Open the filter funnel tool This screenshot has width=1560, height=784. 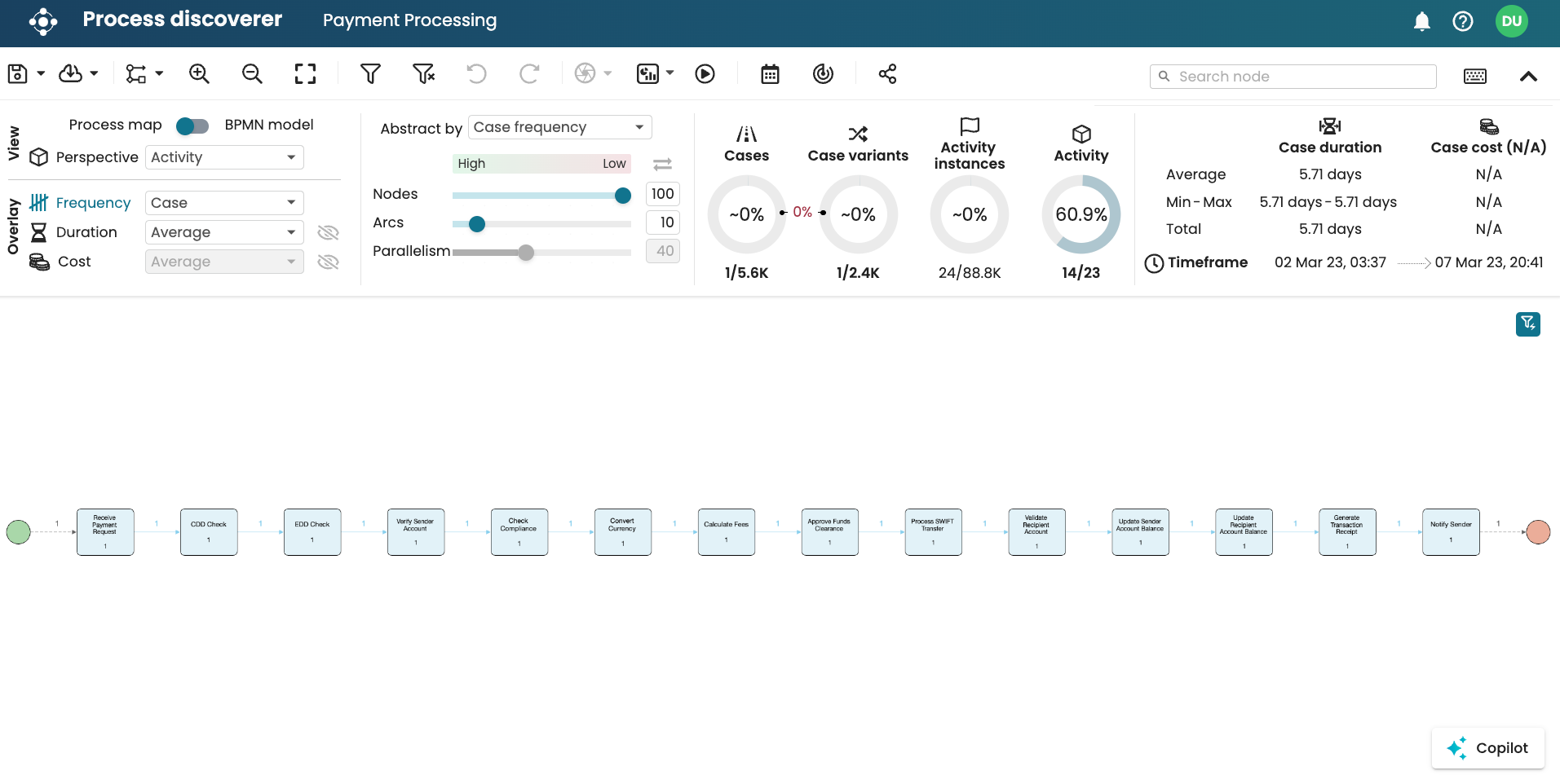[370, 74]
